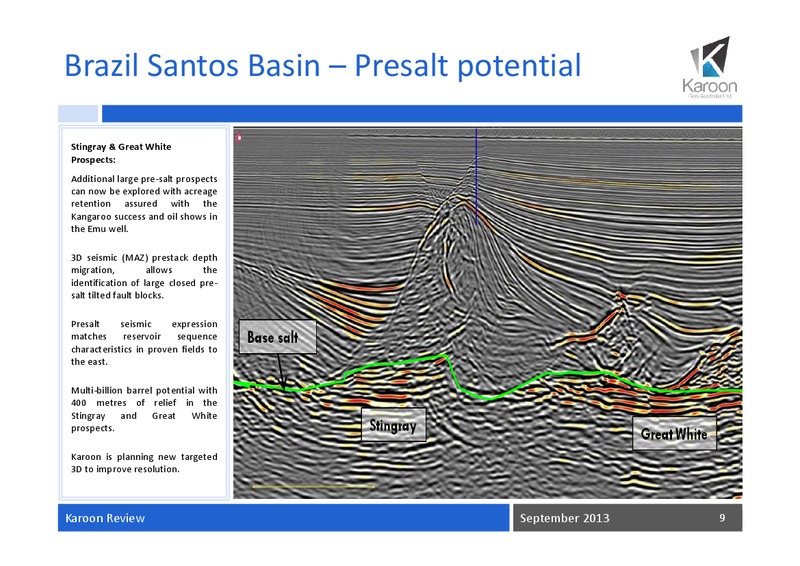Click the 'September 2013' footer date
The image size is (800, 566).
564,518
